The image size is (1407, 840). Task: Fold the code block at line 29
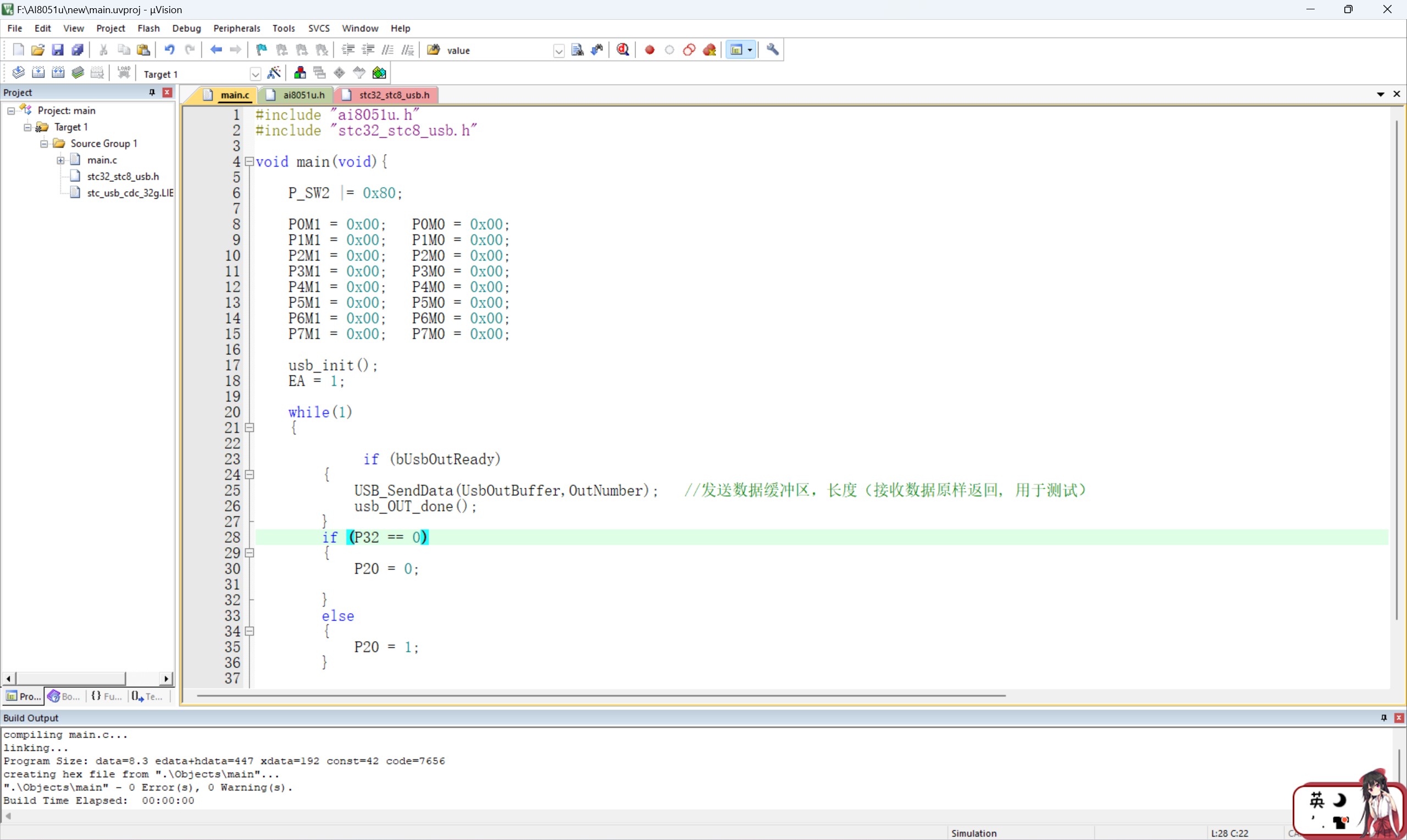coord(249,553)
